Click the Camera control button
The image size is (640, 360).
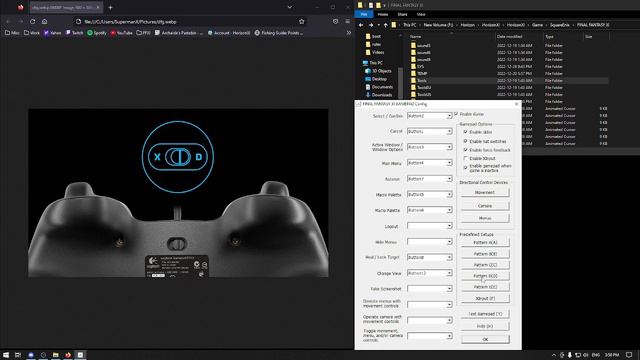pyautogui.click(x=485, y=206)
